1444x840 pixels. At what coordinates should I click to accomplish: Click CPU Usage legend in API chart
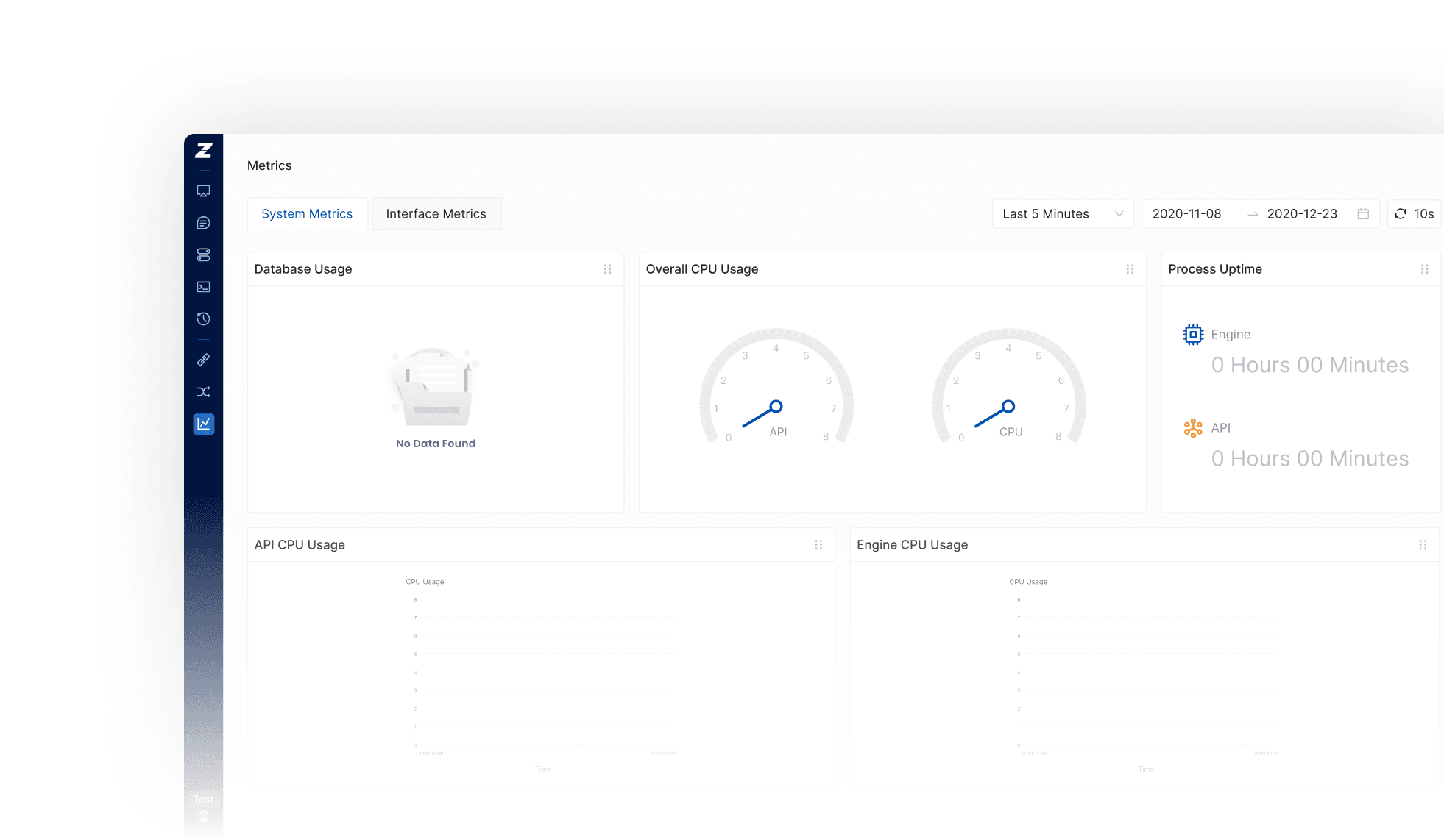tap(425, 582)
